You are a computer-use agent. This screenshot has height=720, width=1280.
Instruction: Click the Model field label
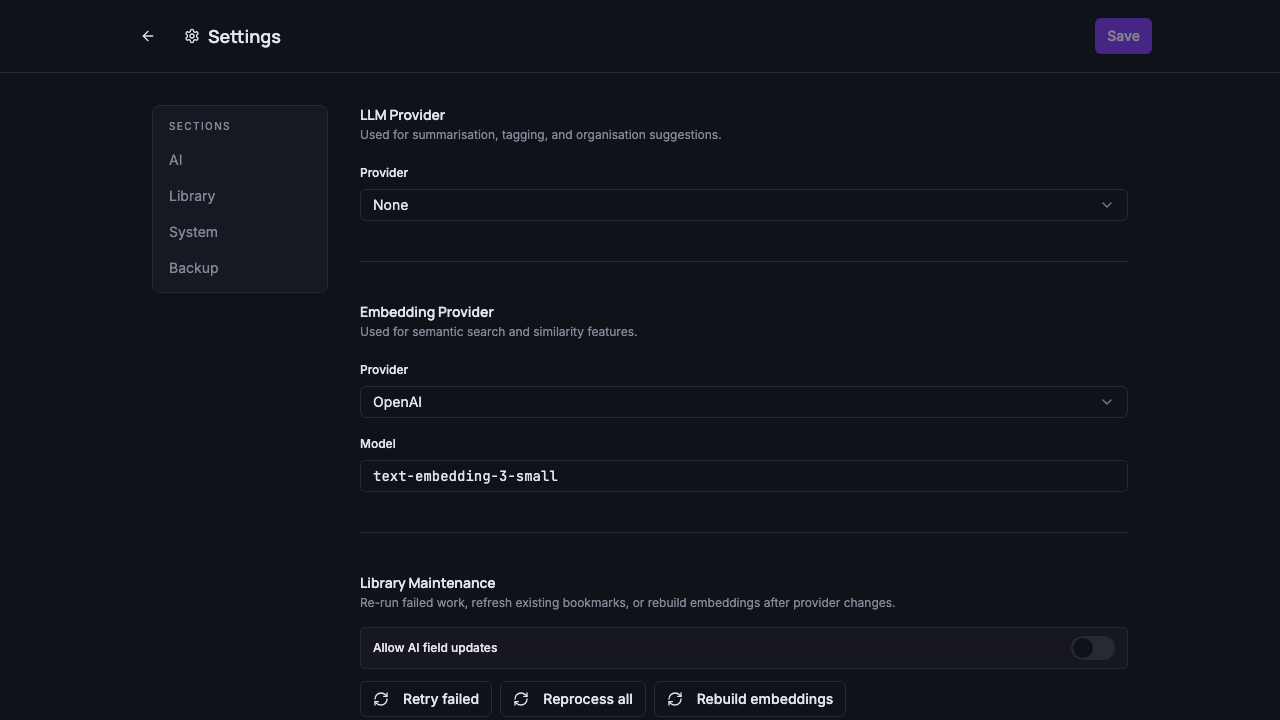378,444
